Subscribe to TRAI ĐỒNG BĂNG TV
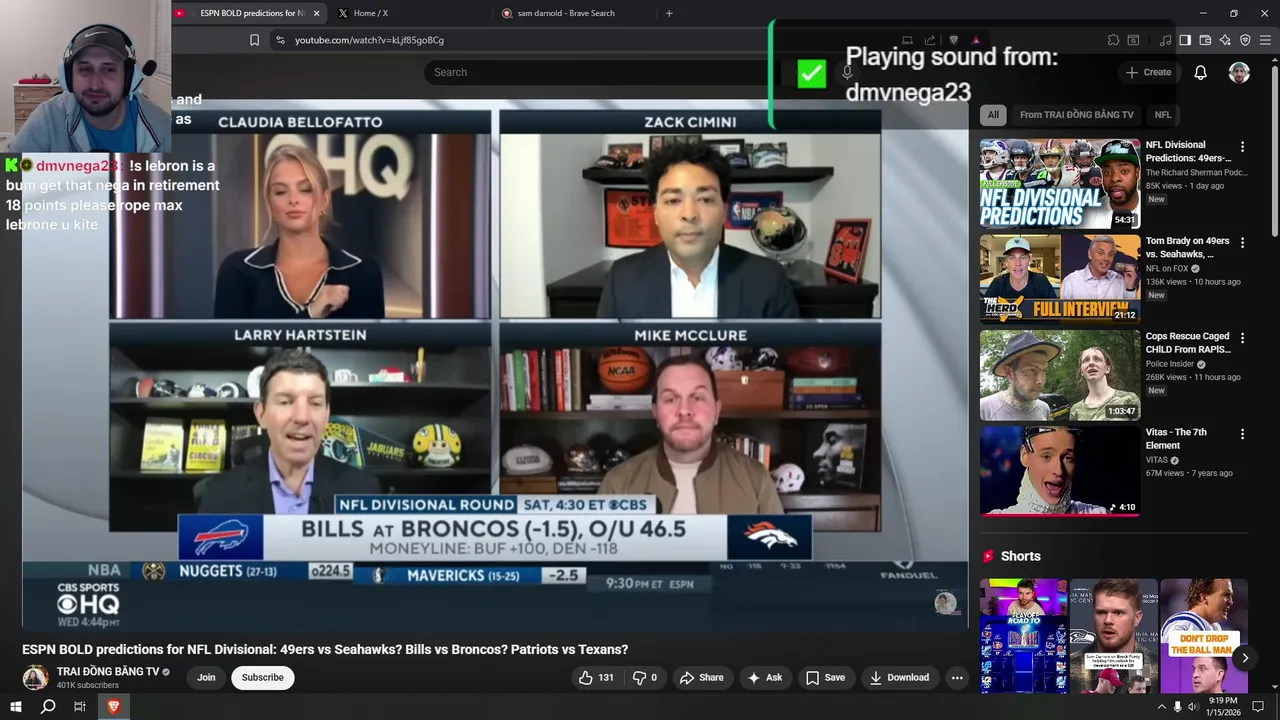1280x720 pixels. pyautogui.click(x=262, y=677)
